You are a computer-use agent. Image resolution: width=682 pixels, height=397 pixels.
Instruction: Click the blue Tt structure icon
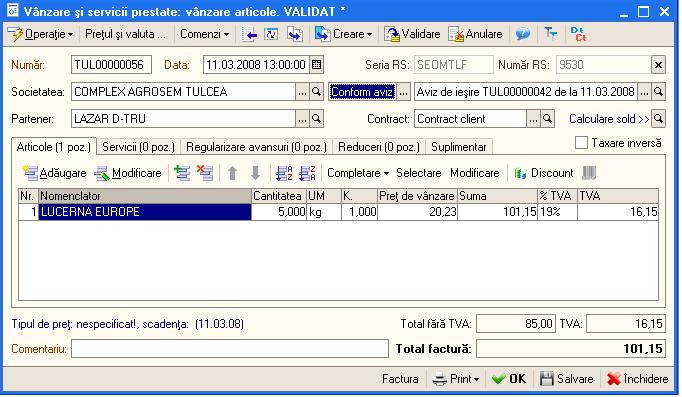(551, 33)
